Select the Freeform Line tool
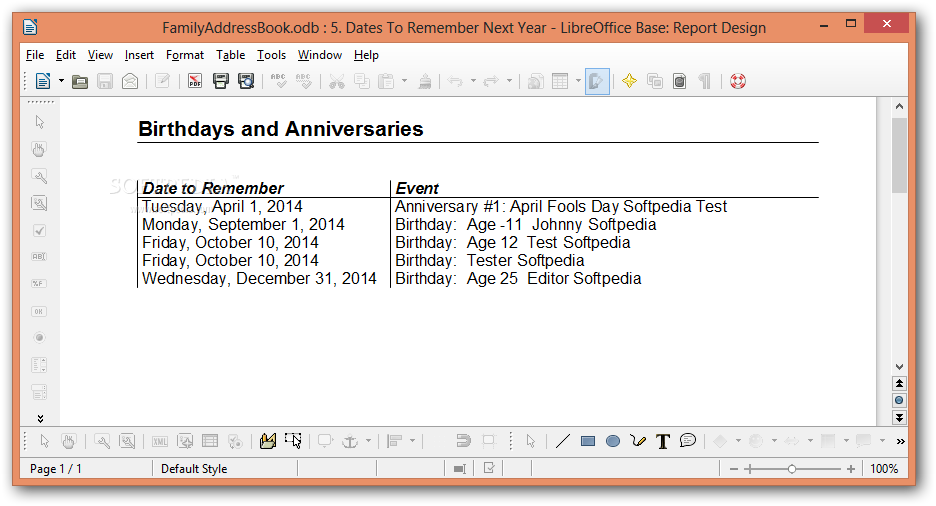The width and height of the screenshot is (936, 506). coord(638,441)
